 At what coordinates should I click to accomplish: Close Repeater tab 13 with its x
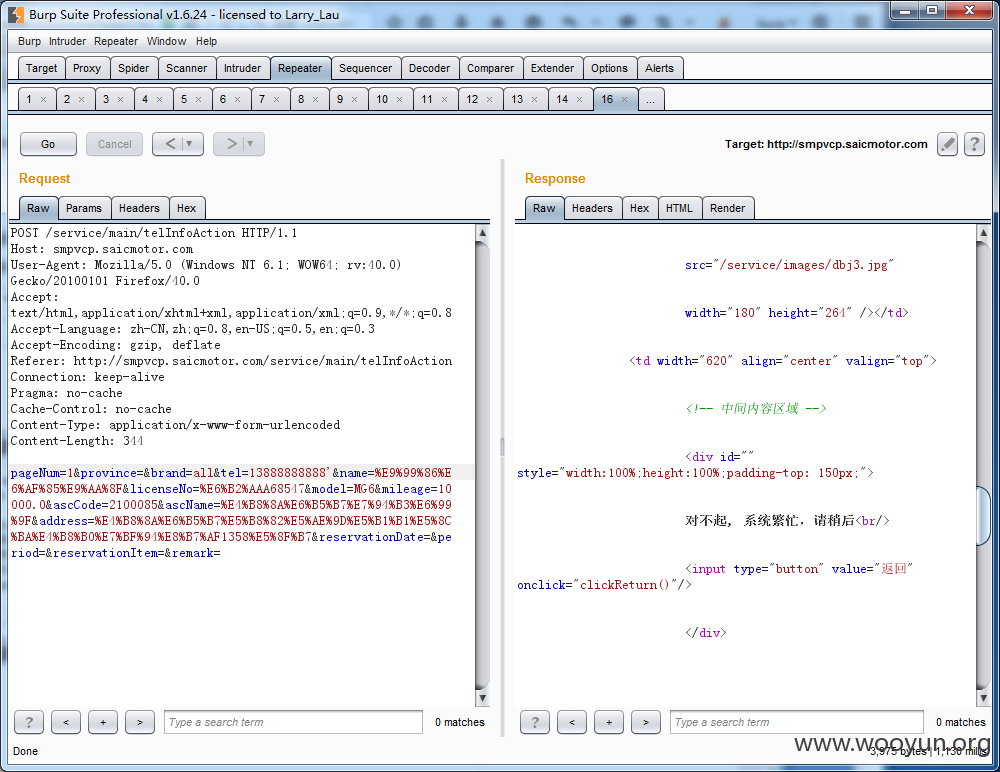click(534, 100)
